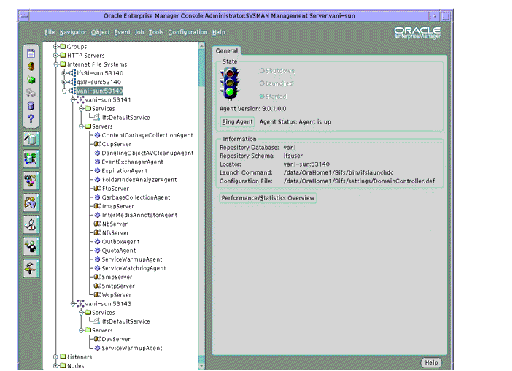Collapse Services folder under vani-sun 53141
Viewport: 512px width, 371px height.
point(81,108)
